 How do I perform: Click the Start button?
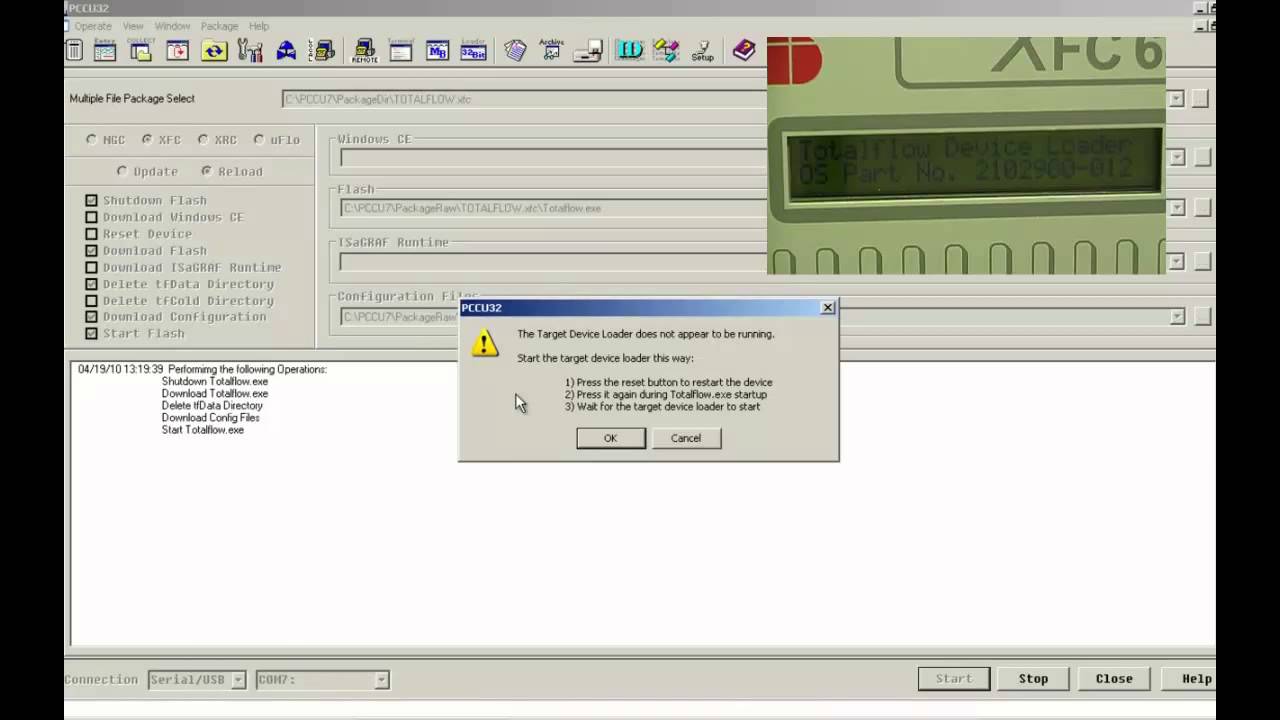[954, 679]
